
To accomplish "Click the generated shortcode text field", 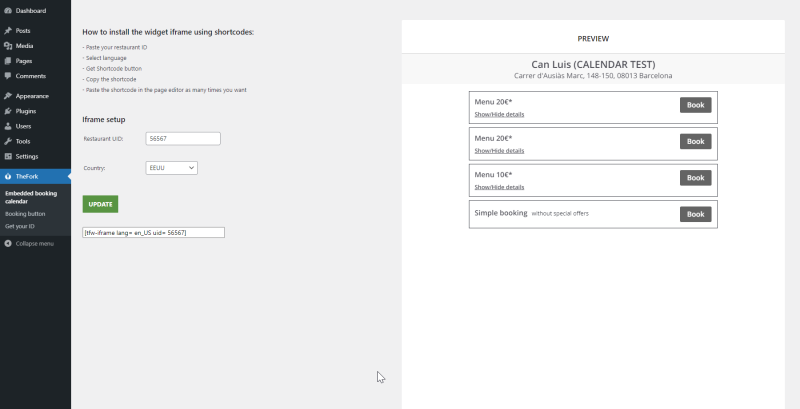I will click(154, 233).
